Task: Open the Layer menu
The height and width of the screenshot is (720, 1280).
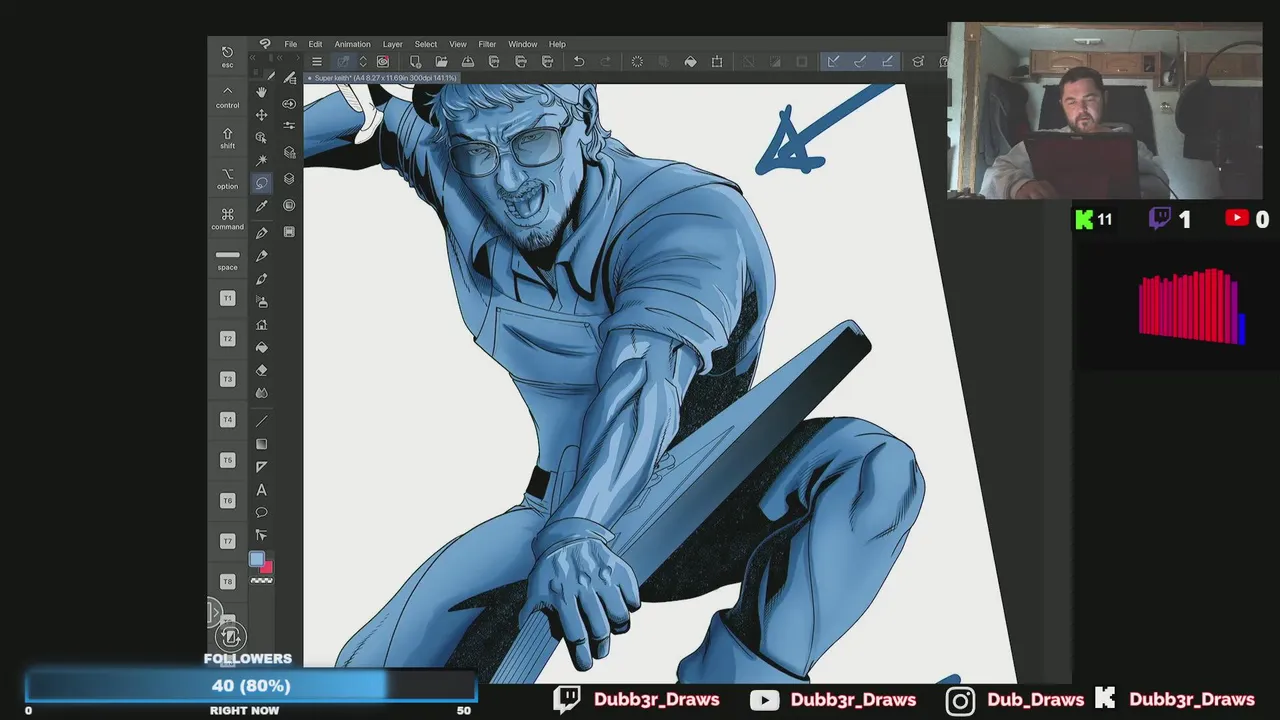Action: point(392,44)
